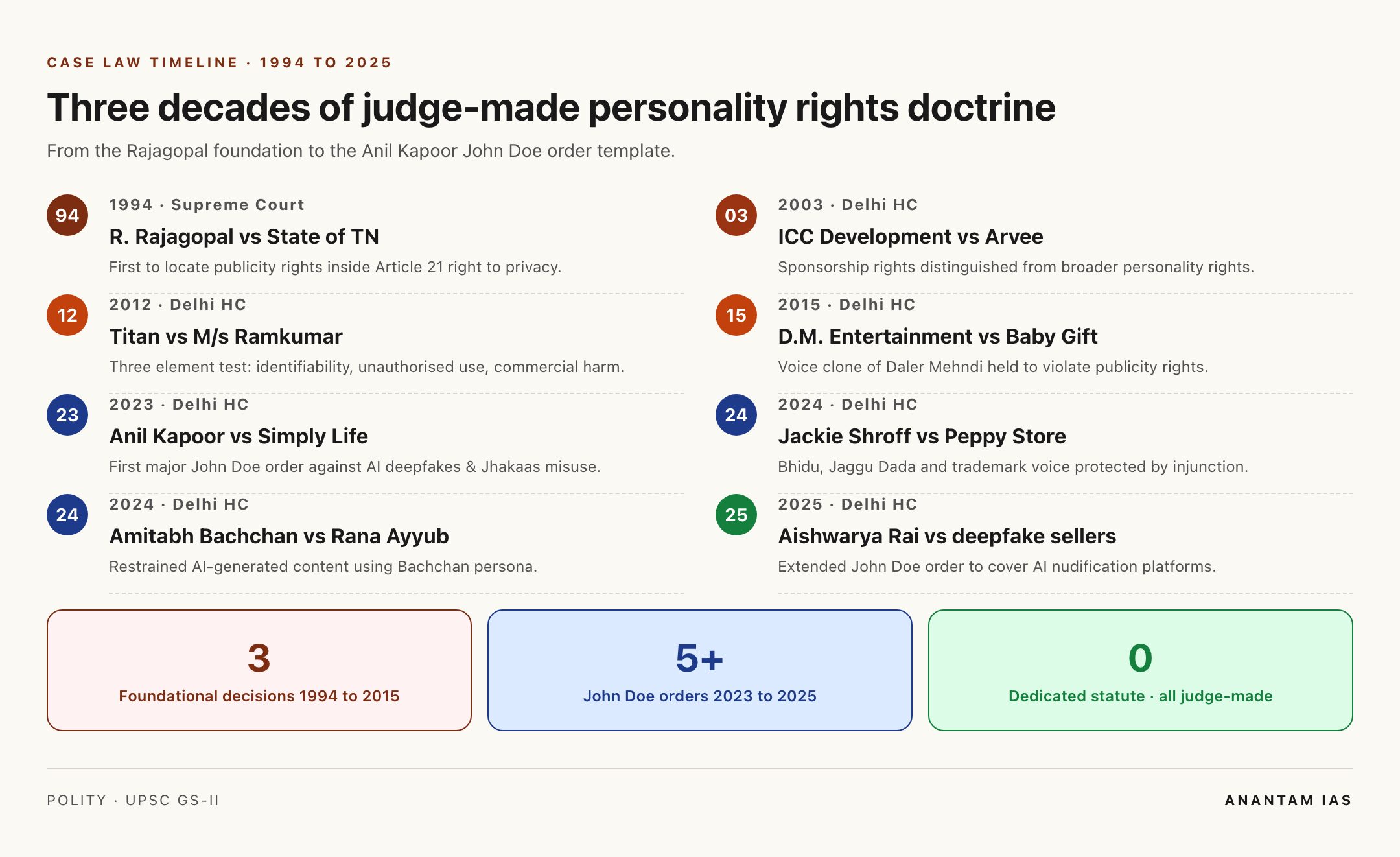The width and height of the screenshot is (1400, 857).
Task: Click the Polity UPSC GS-II footer tag
Action: click(x=133, y=801)
